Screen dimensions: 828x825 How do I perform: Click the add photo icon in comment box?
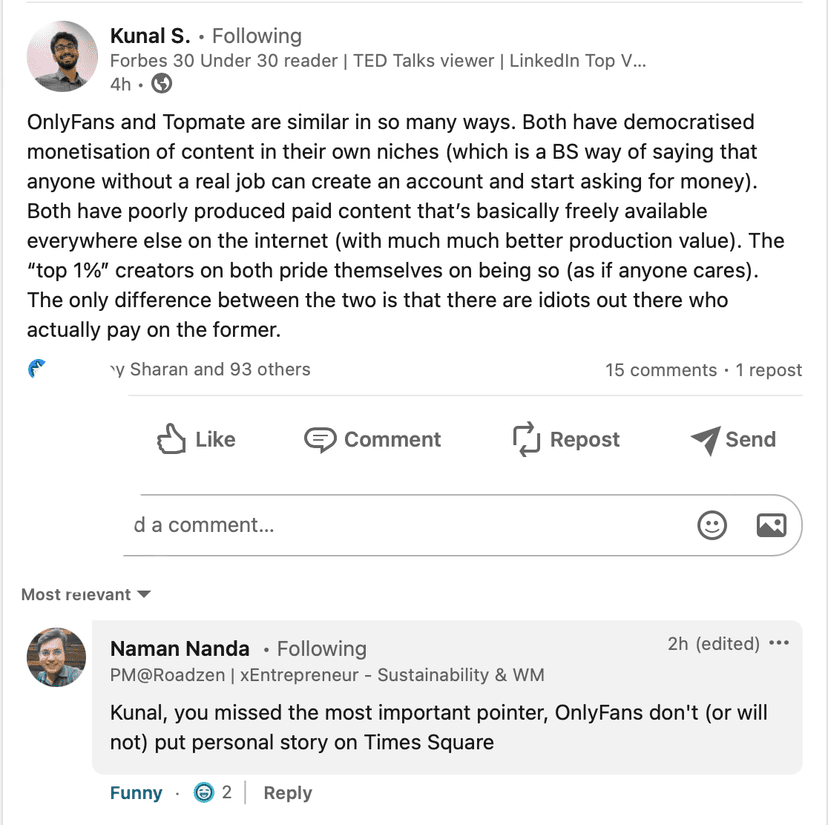pos(771,525)
